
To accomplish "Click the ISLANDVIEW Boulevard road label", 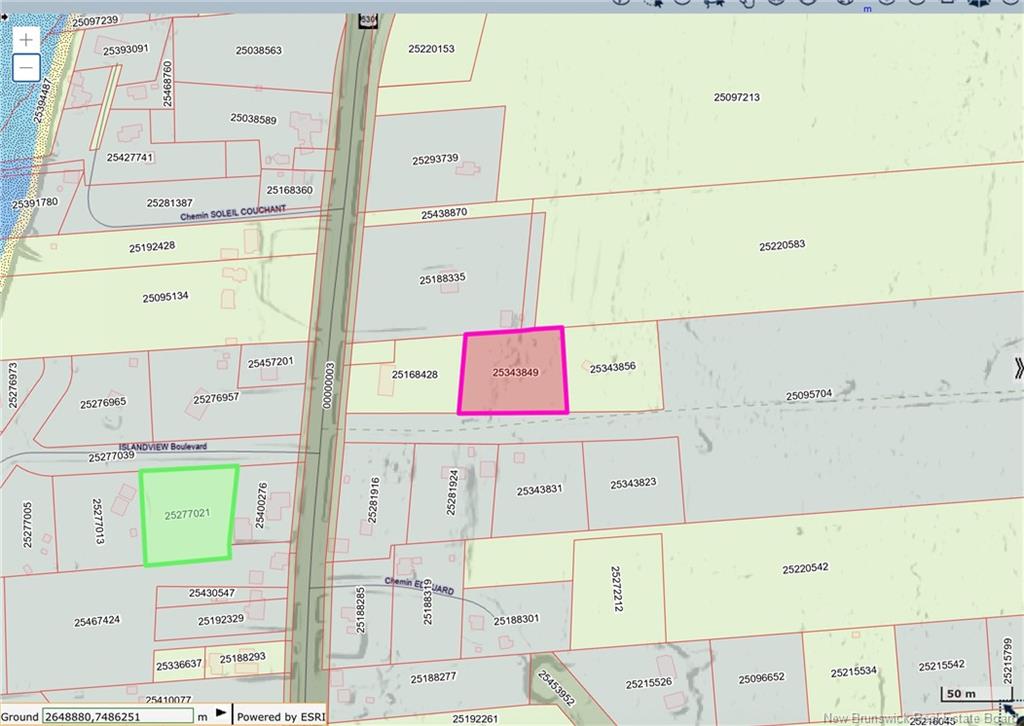I will 163,447.
